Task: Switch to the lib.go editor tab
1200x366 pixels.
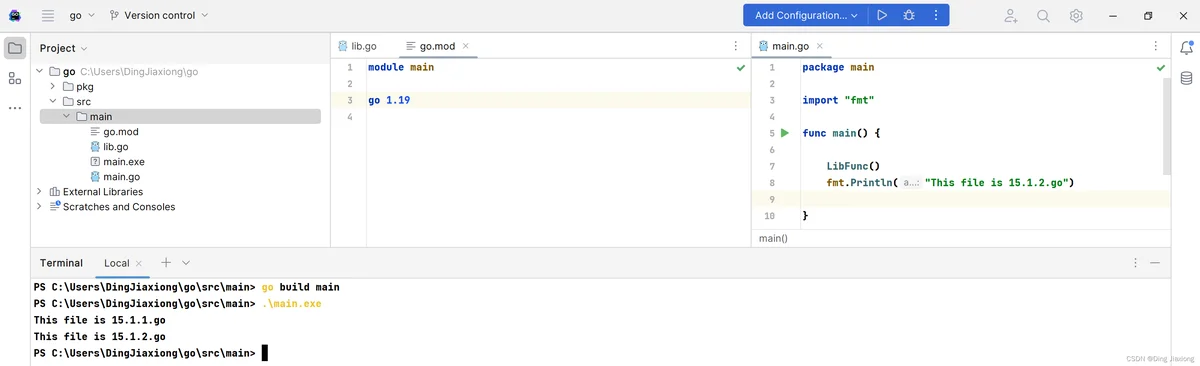Action: 356,46
